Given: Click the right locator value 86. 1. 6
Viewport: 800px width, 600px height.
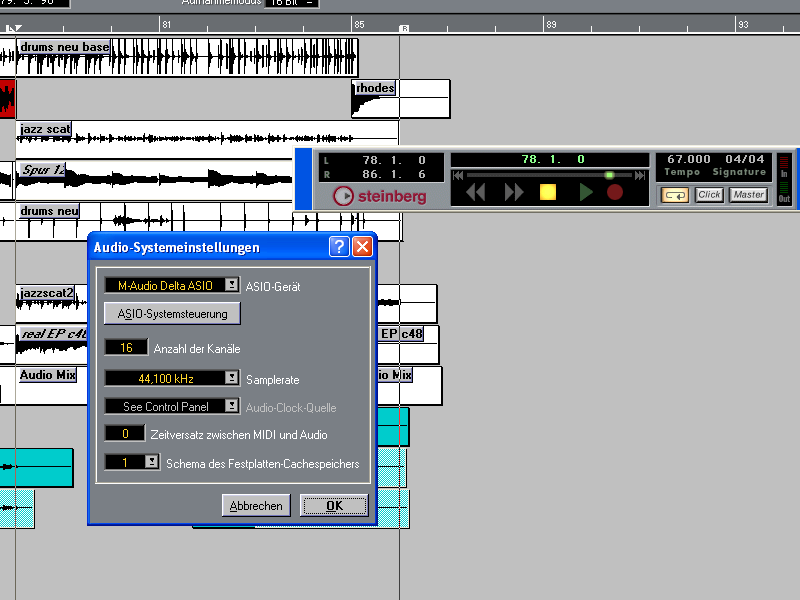Looking at the screenshot, I should pos(393,174).
